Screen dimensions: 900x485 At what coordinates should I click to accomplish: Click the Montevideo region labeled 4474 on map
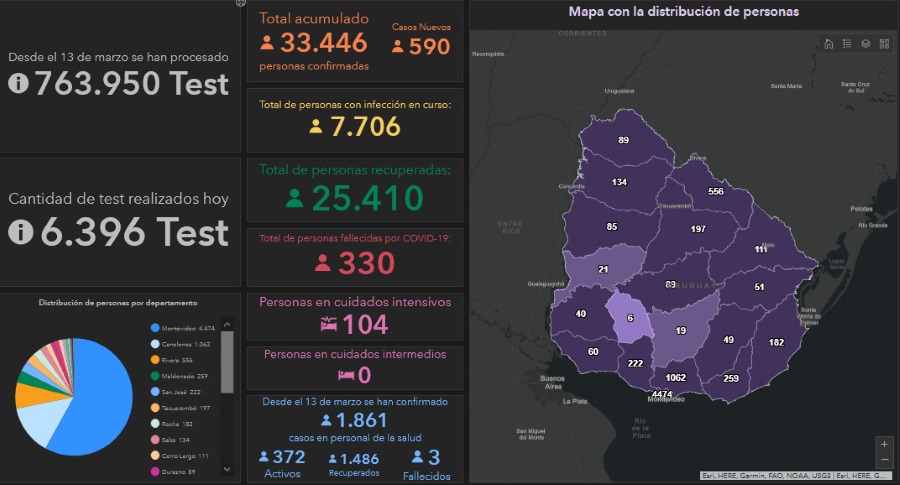coord(661,393)
